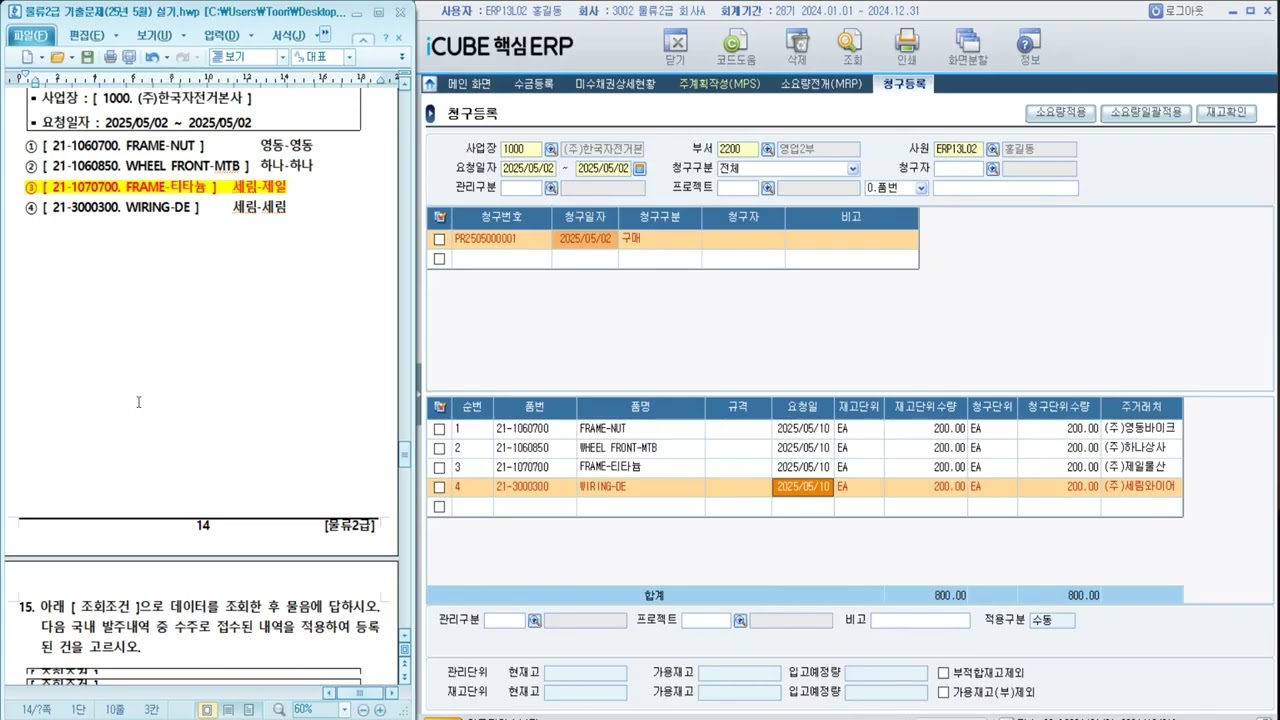Image resolution: width=1280 pixels, height=720 pixels.
Task: Click magnifier zoom icon in Hangul status bar
Action: tap(279, 710)
